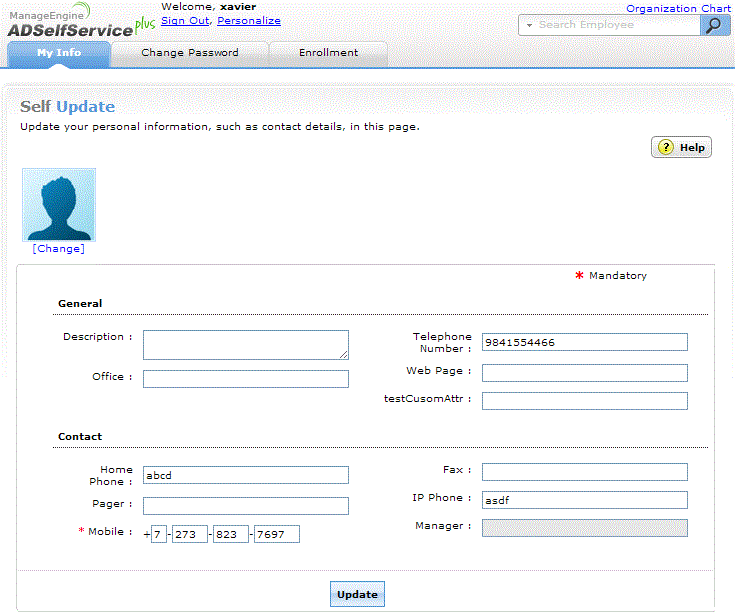Image resolution: width=735 pixels, height=613 pixels.
Task: Focus the Search Employee text box
Action: [615, 25]
